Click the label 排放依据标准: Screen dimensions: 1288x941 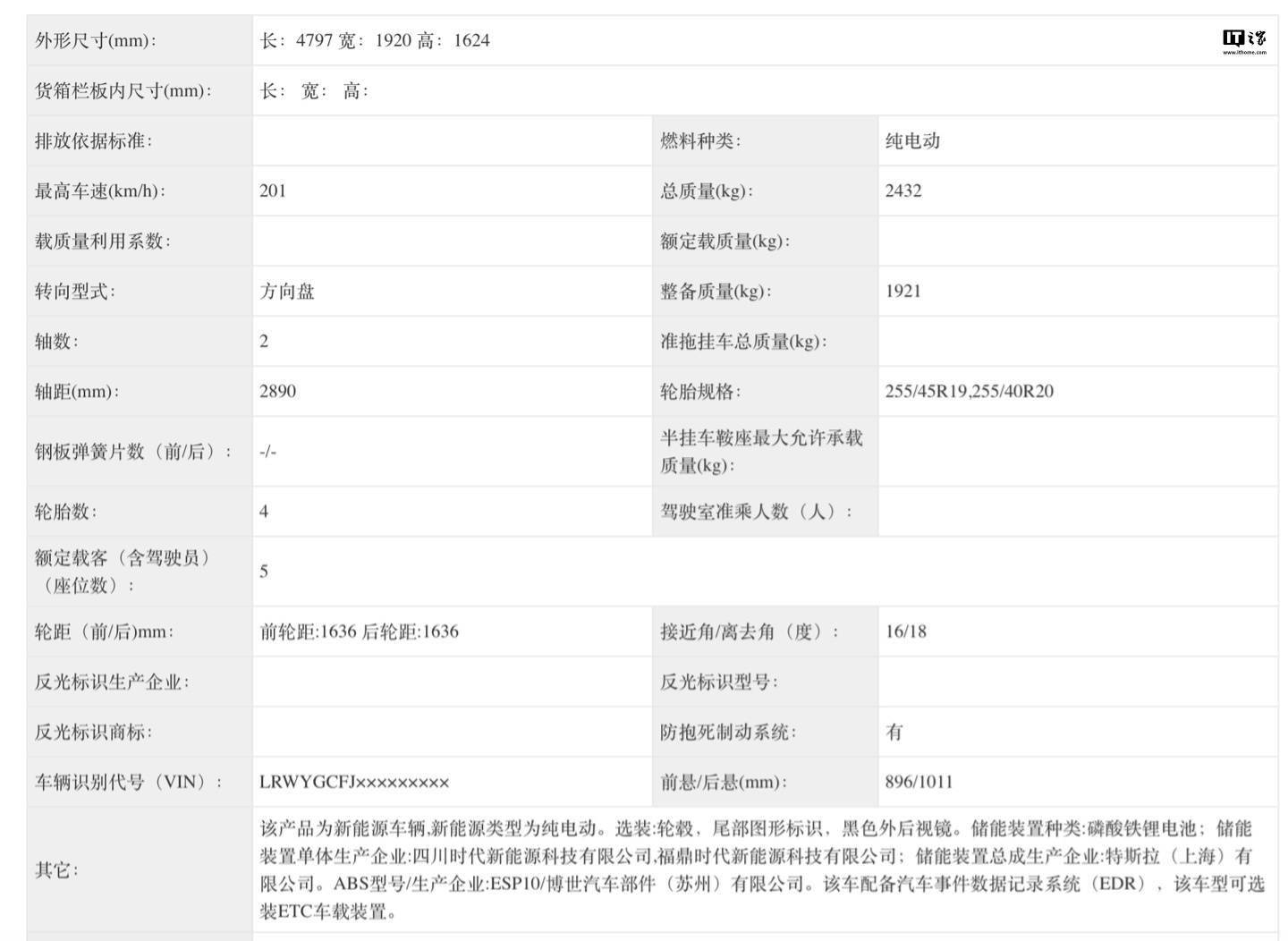94,140
